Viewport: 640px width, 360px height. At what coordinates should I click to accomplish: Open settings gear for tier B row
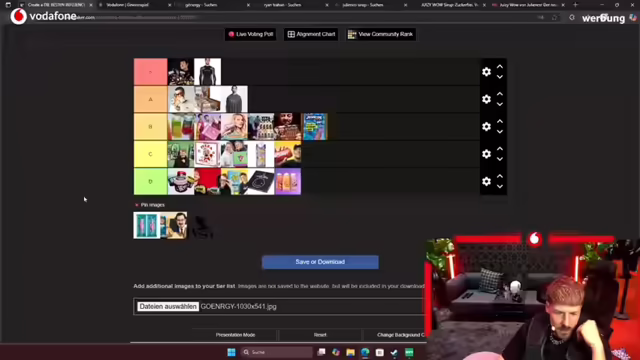pyautogui.click(x=486, y=127)
